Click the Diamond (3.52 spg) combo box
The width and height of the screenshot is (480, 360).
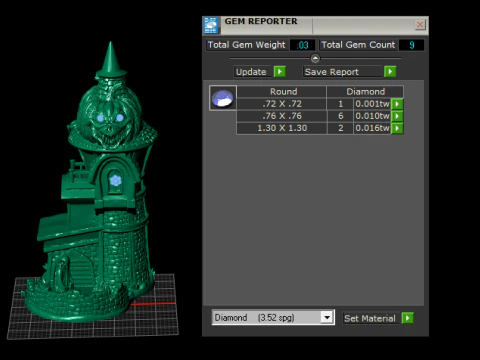coord(273,317)
